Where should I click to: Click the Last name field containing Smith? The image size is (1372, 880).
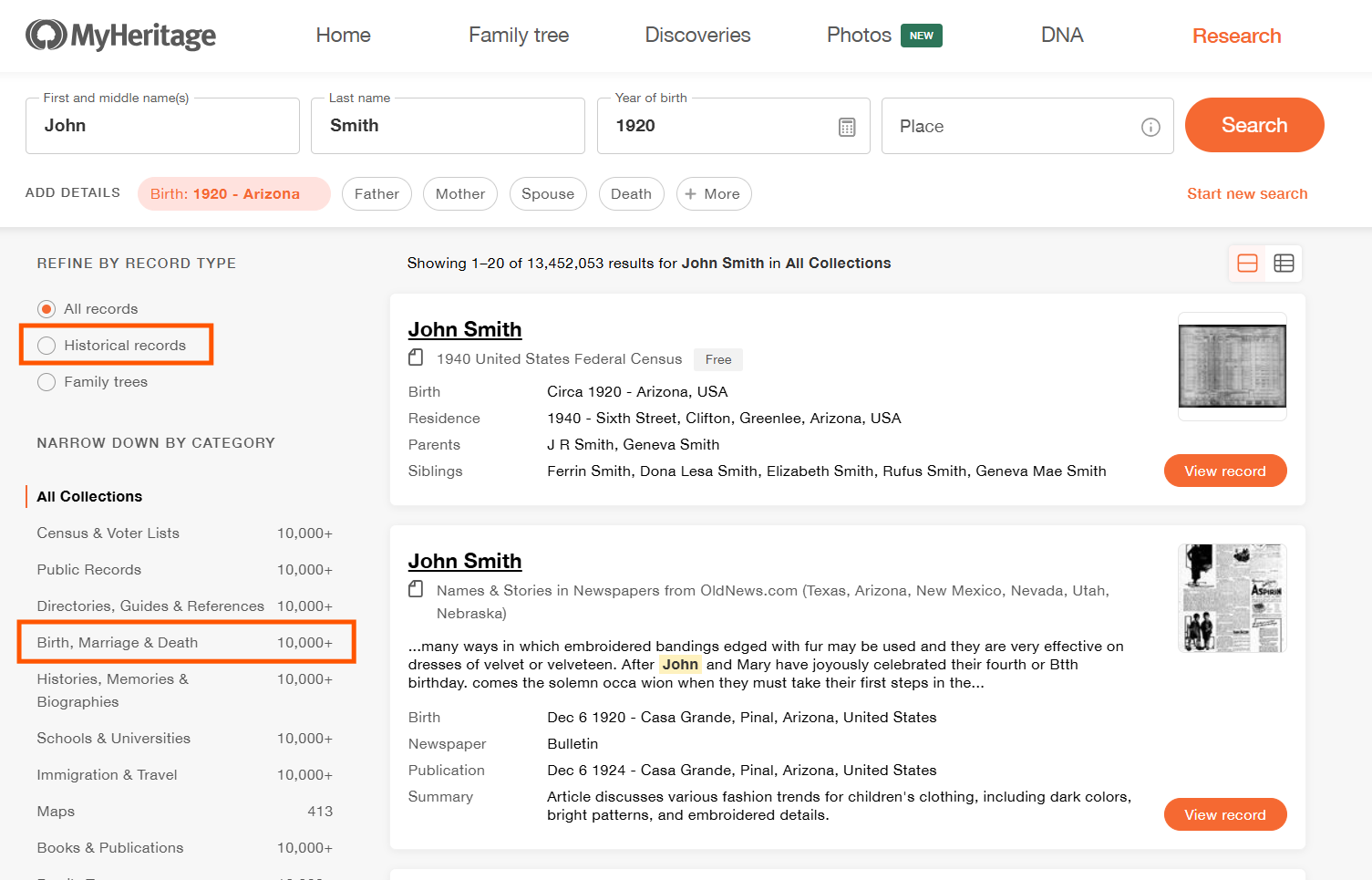point(448,126)
